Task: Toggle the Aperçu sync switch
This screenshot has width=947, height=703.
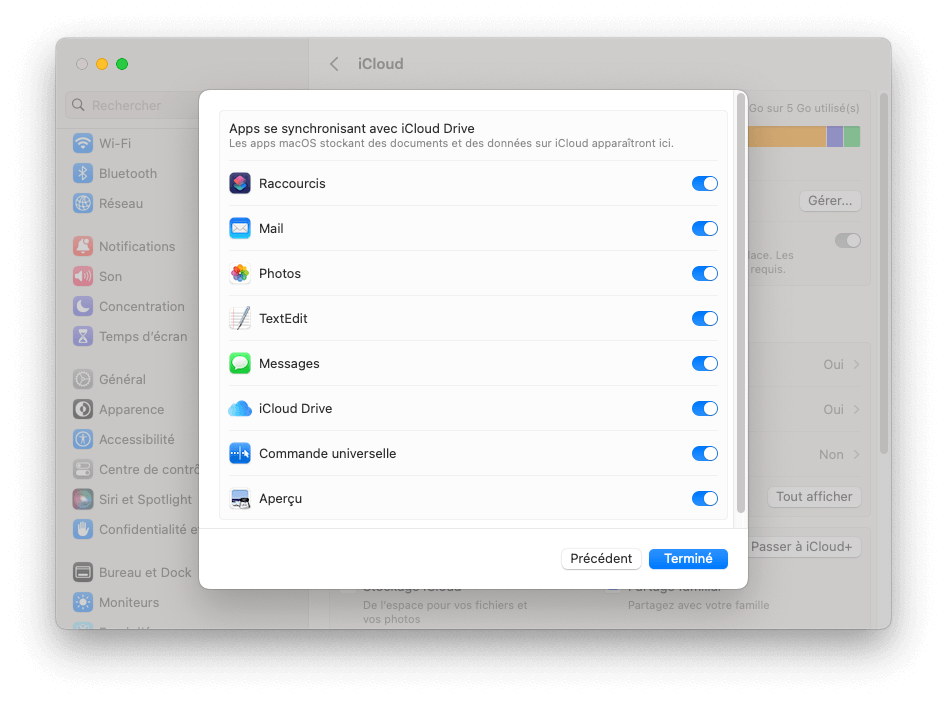Action: point(705,499)
